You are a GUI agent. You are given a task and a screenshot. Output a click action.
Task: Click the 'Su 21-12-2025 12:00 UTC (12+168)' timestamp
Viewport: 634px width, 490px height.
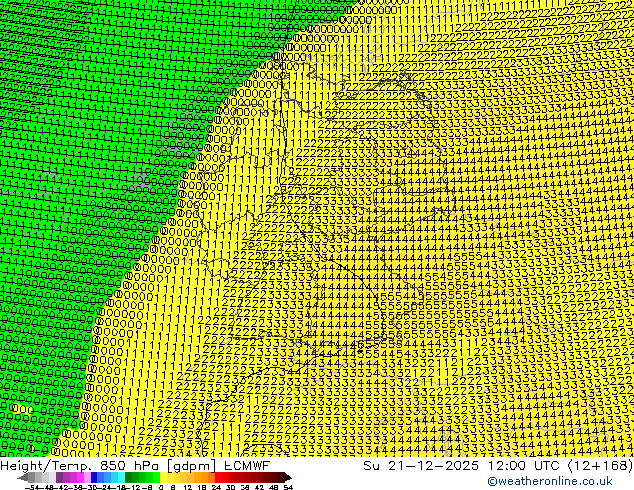[x=498, y=465]
